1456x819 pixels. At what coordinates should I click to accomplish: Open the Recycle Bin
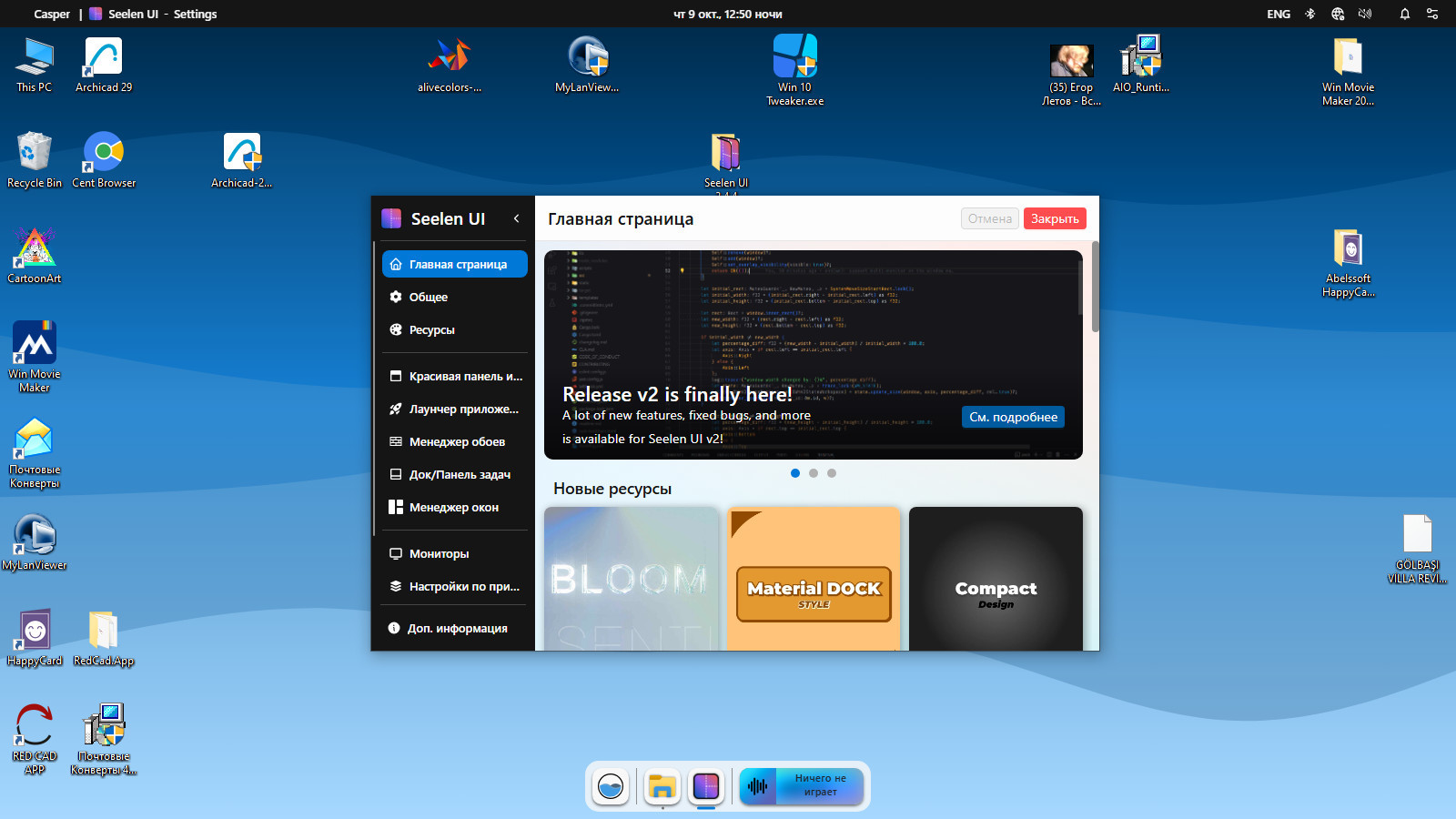point(35,160)
